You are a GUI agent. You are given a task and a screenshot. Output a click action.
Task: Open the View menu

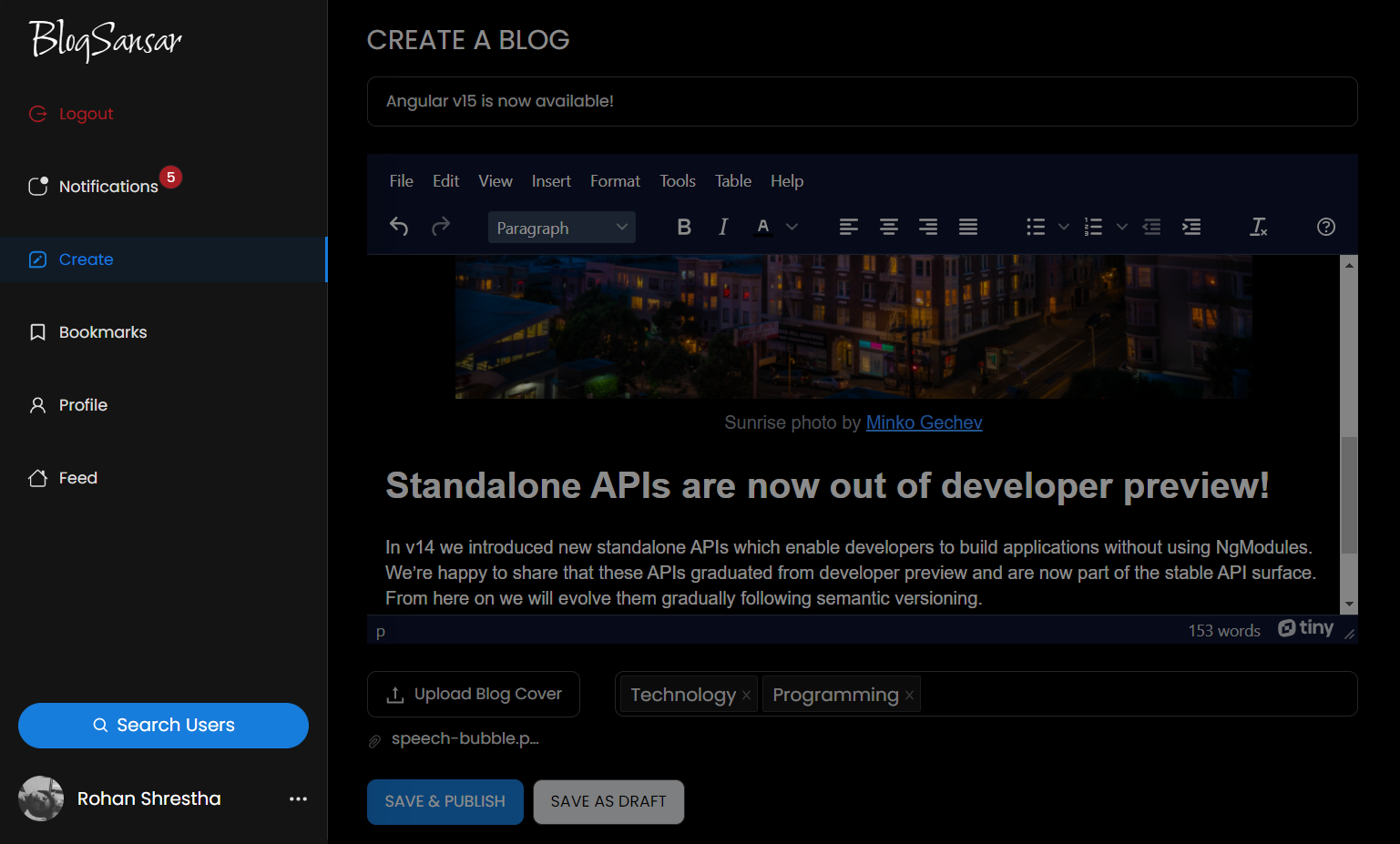496,181
